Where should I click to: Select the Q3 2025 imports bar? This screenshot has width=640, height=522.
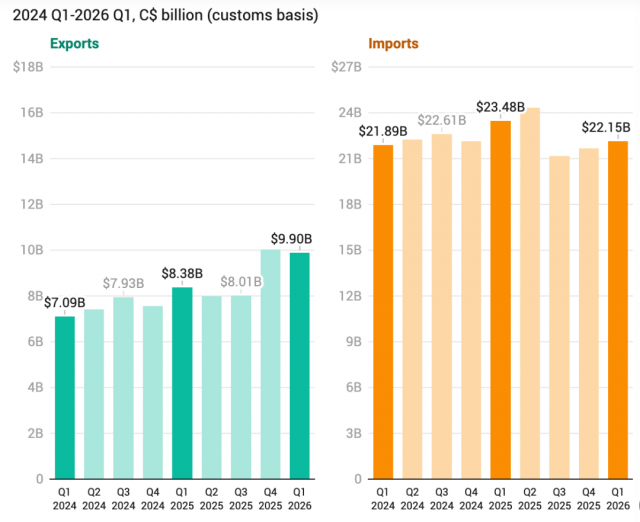click(x=559, y=318)
